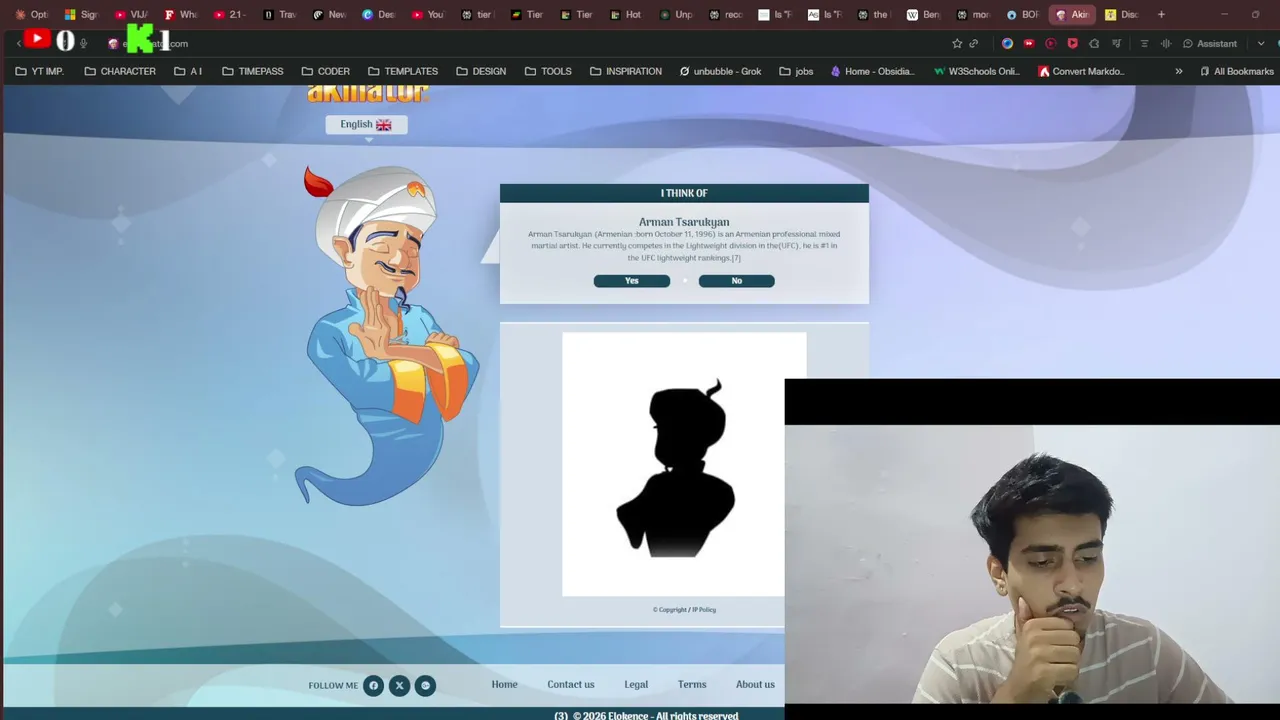Switch to the reco browser tab

coord(727,15)
